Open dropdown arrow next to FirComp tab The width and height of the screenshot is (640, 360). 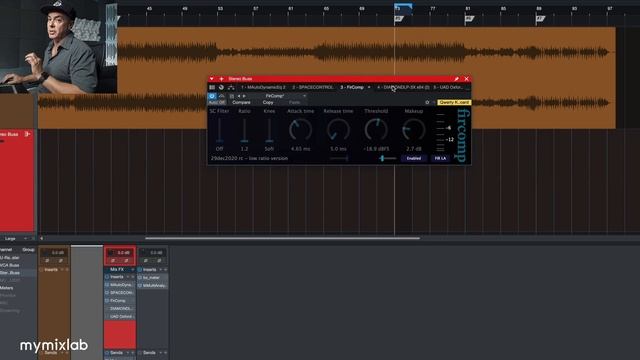[369, 87]
